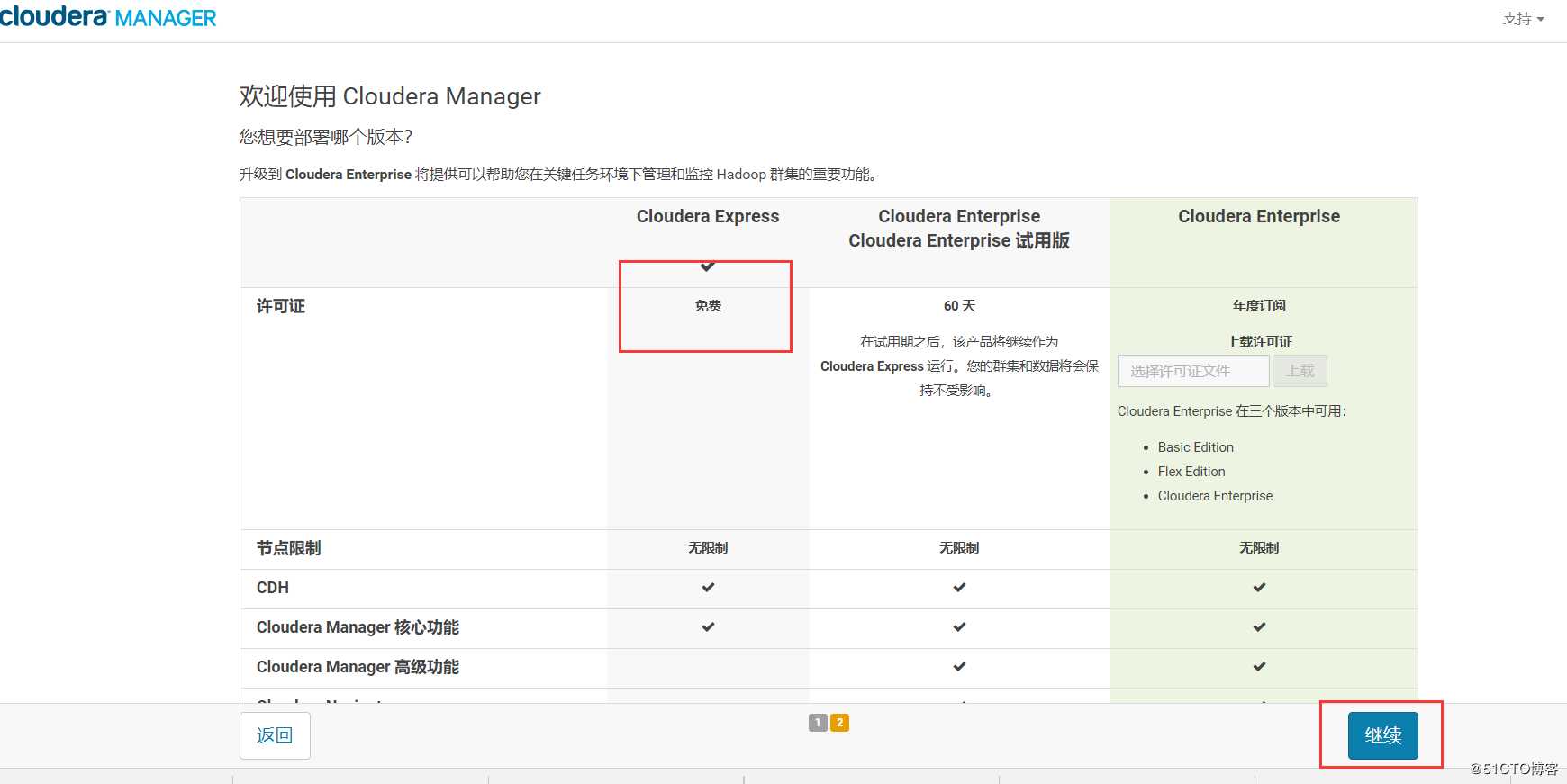Click the 60 天 trial duration text
This screenshot has height=784, width=1567.
click(959, 306)
